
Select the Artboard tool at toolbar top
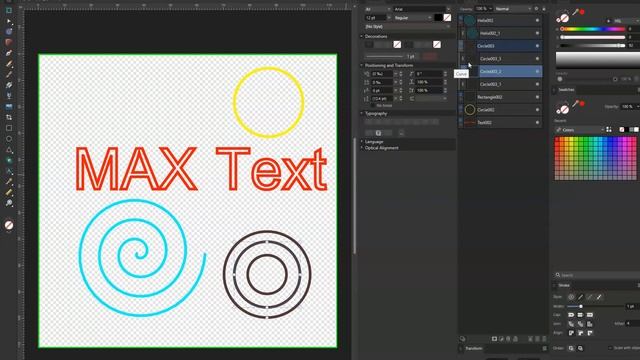click(9, 10)
